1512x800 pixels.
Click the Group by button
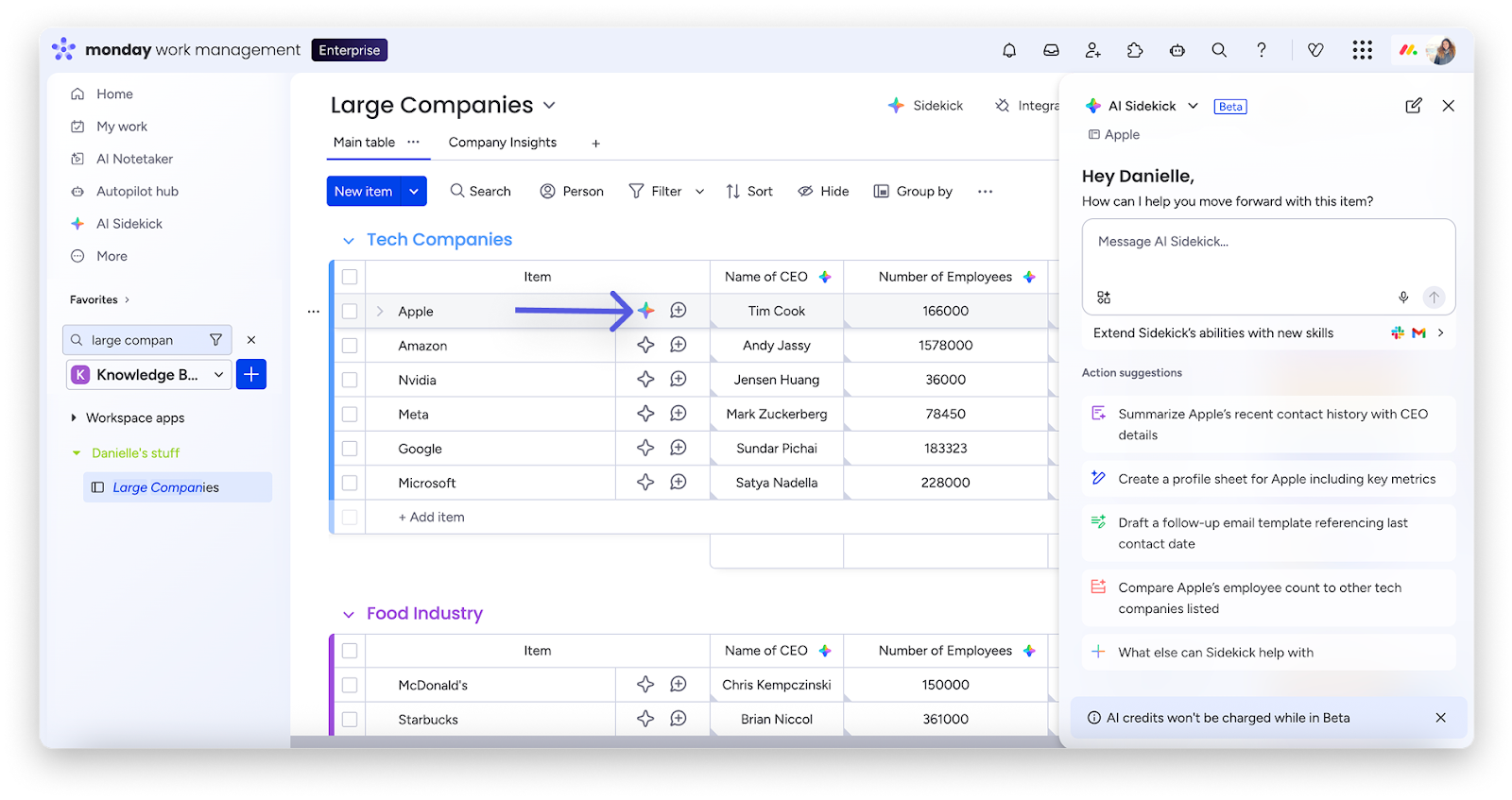913,192
